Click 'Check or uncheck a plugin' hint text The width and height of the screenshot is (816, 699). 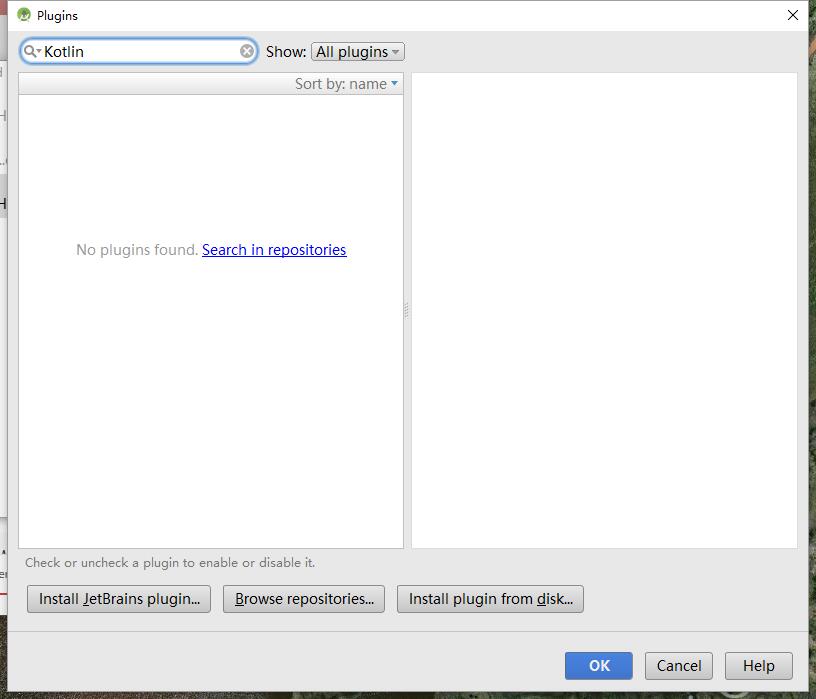(x=170, y=563)
